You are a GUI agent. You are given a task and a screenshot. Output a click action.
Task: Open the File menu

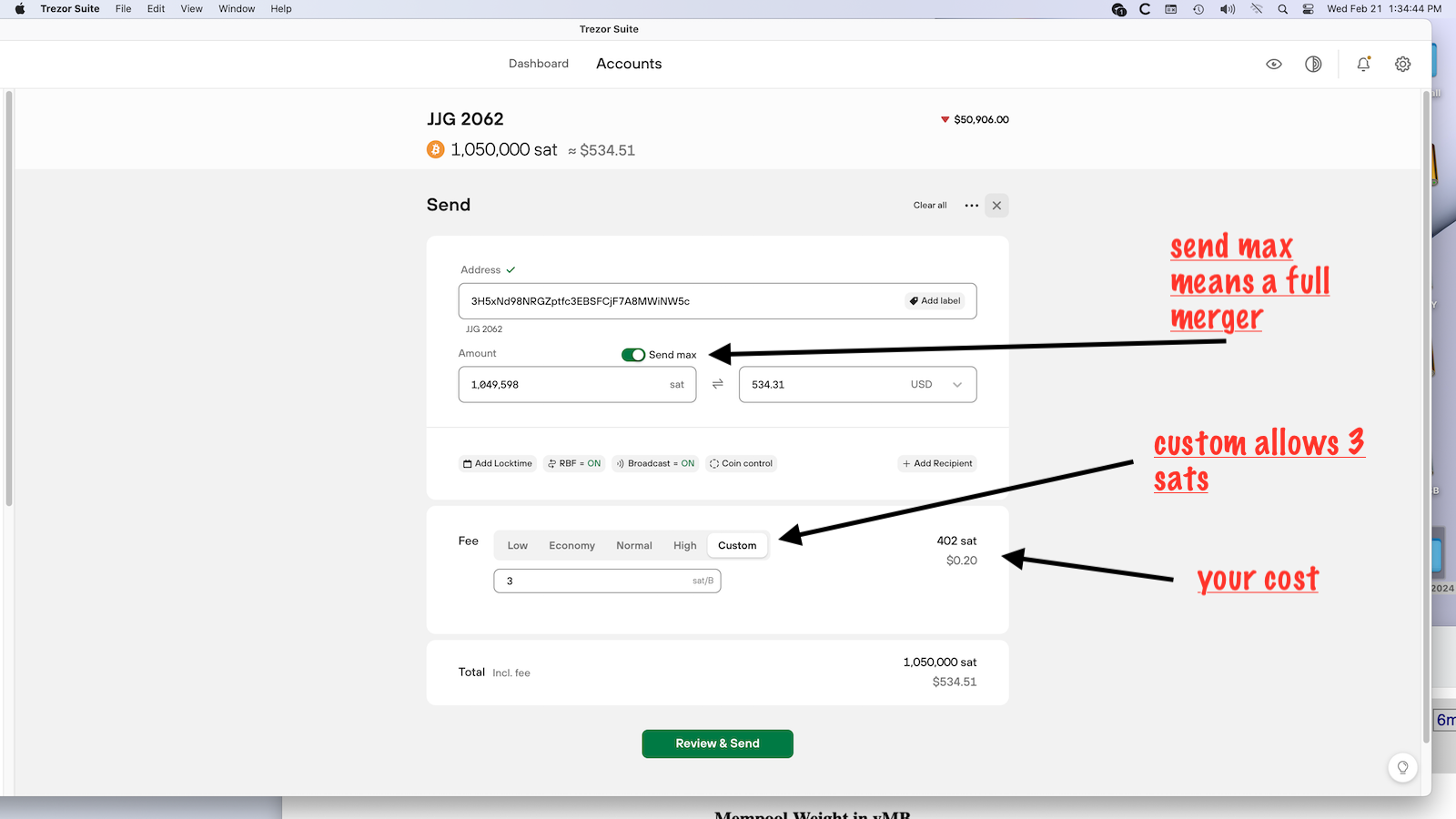tap(123, 9)
